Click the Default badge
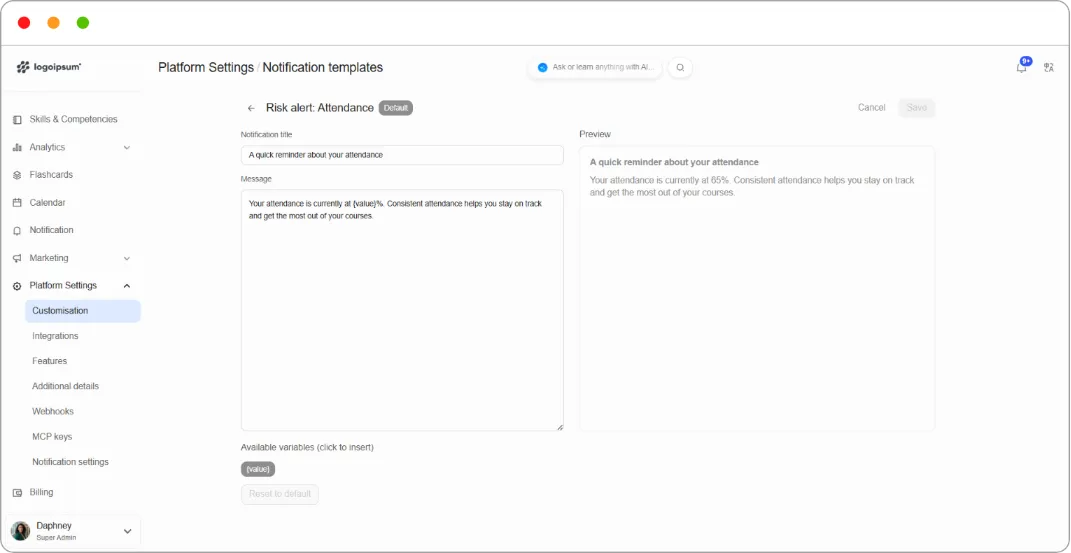 395,108
